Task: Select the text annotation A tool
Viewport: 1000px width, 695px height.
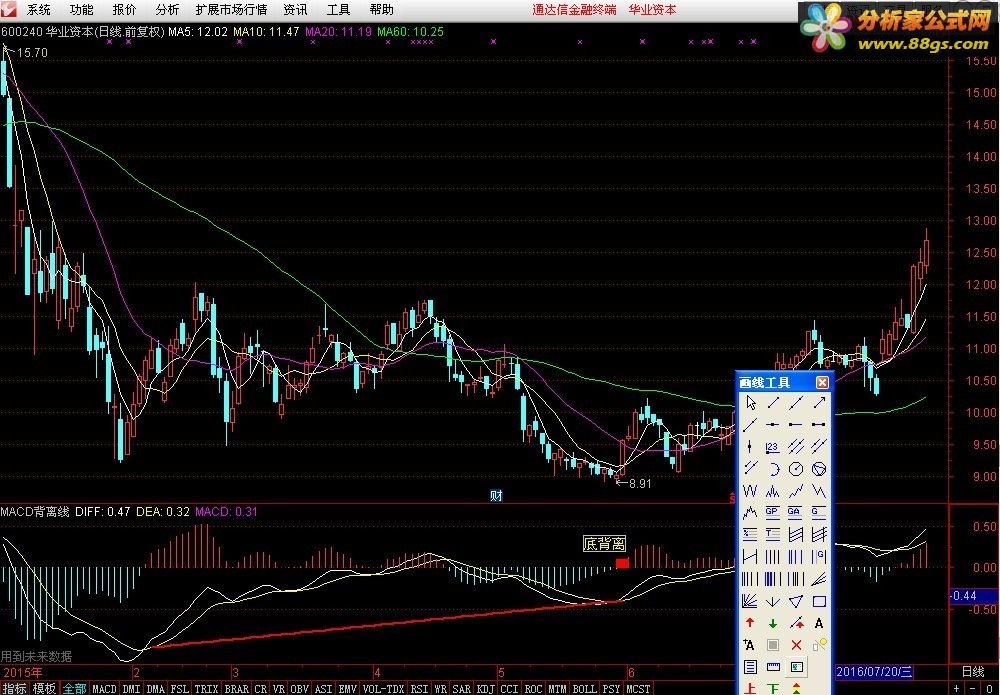Action: coord(820,623)
